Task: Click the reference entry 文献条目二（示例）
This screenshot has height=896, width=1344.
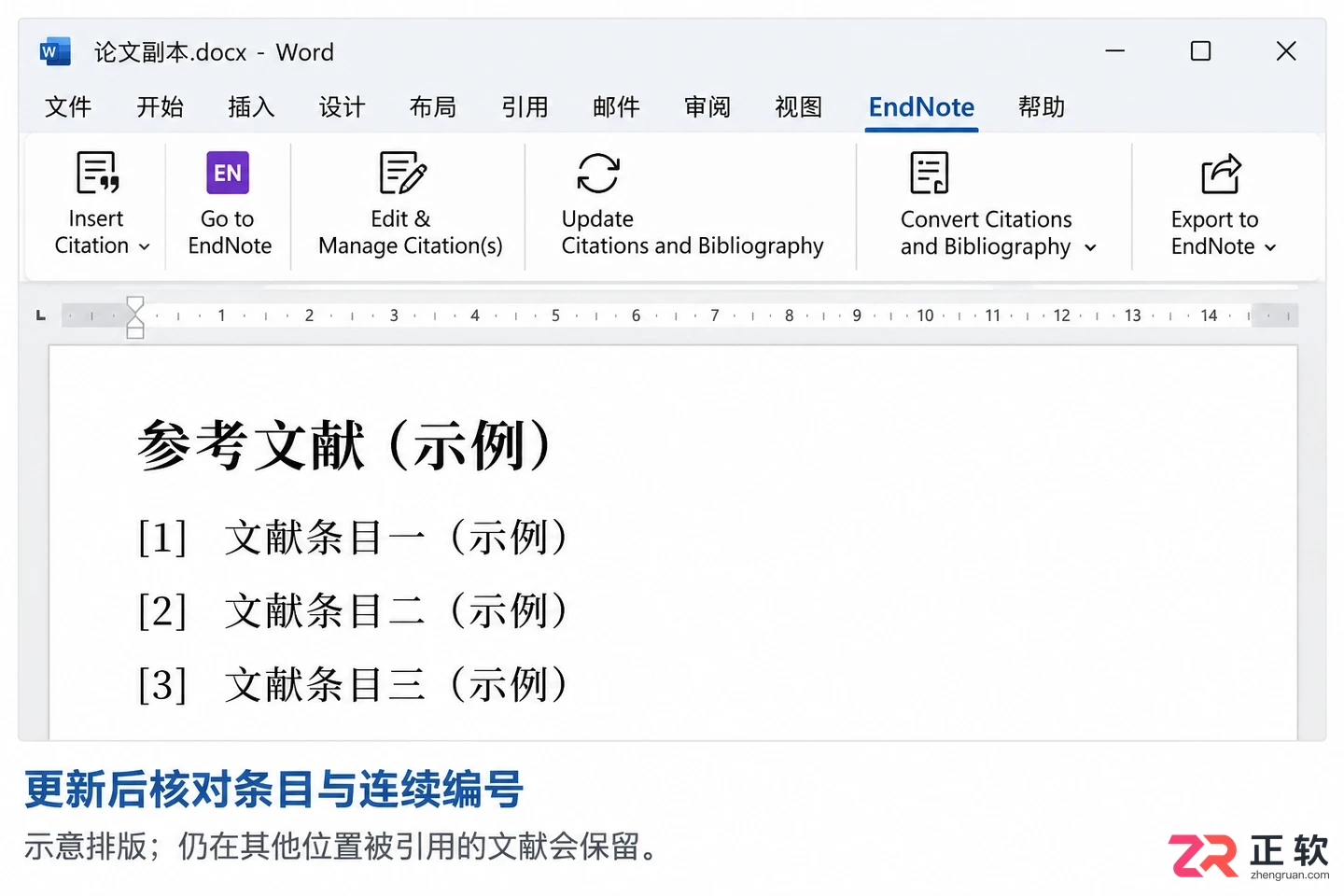Action: (x=396, y=611)
